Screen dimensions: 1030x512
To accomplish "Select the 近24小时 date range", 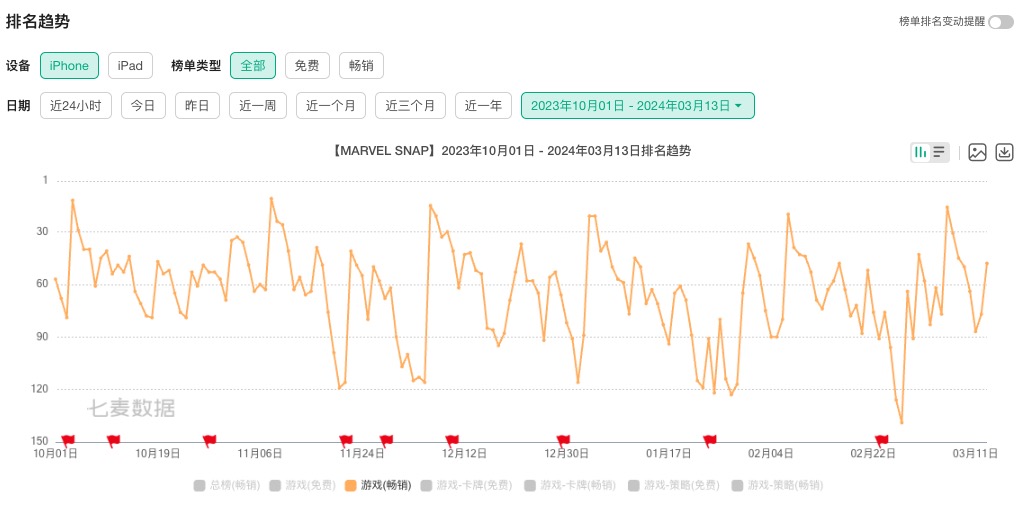I will tap(76, 106).
